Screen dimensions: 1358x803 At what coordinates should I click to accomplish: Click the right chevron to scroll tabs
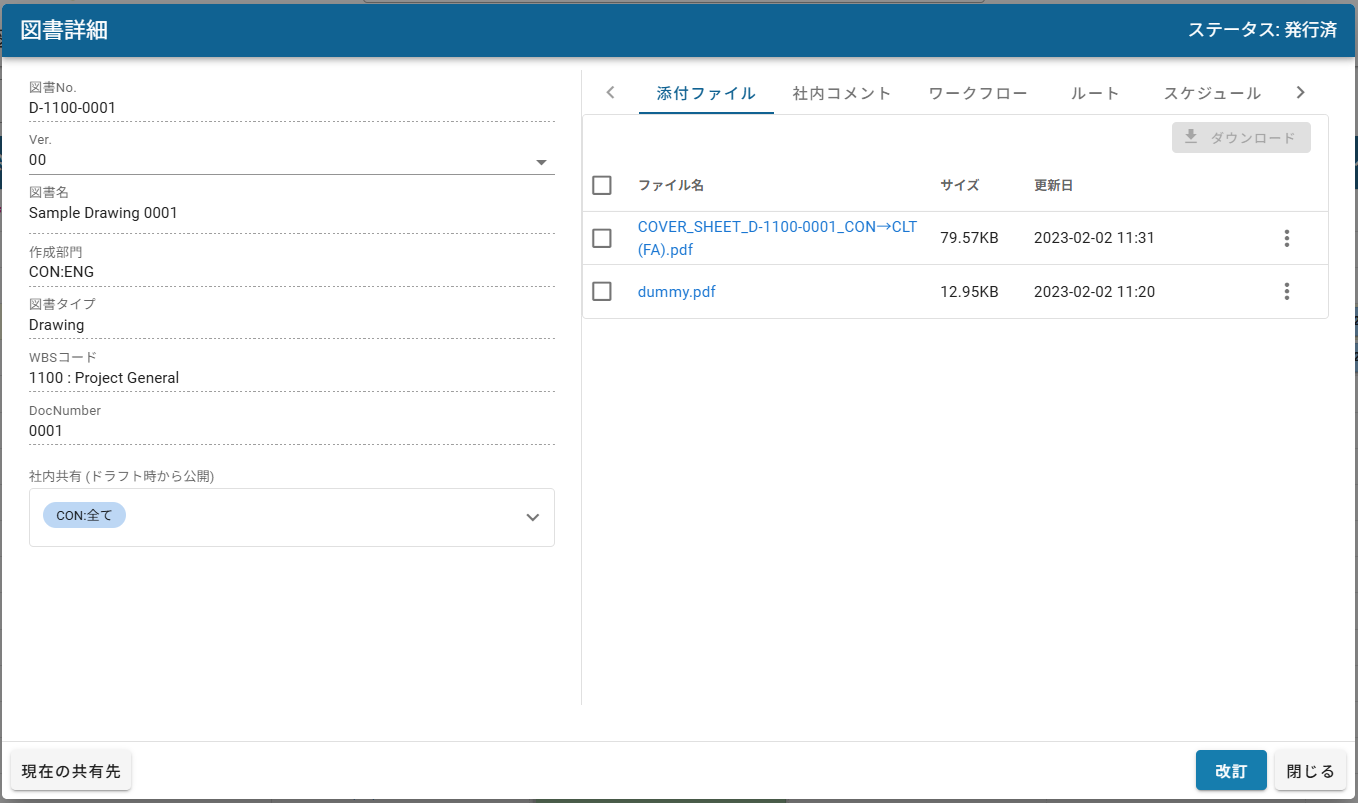point(1300,92)
